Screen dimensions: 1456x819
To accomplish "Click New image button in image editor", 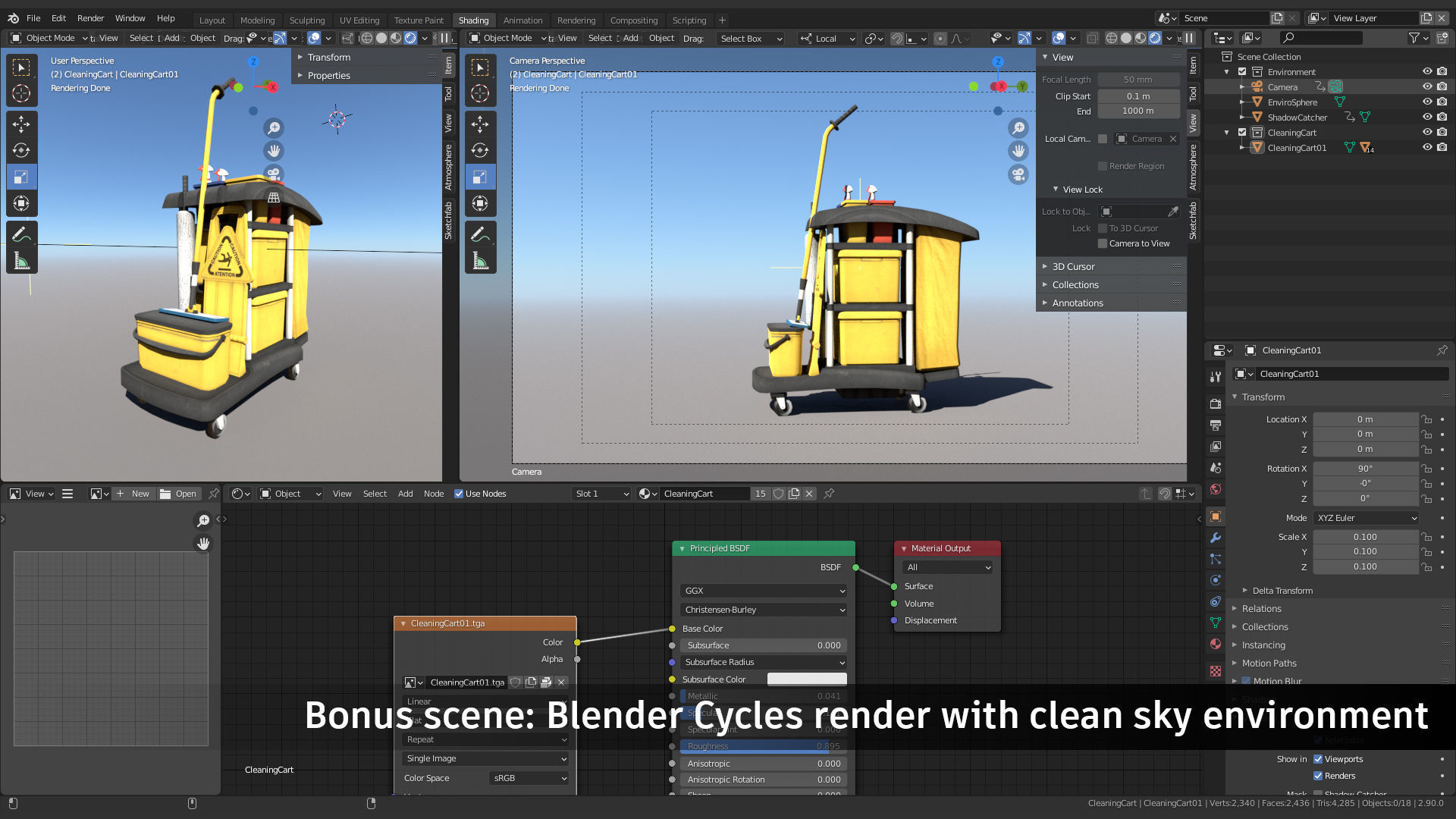I will click(x=133, y=494).
